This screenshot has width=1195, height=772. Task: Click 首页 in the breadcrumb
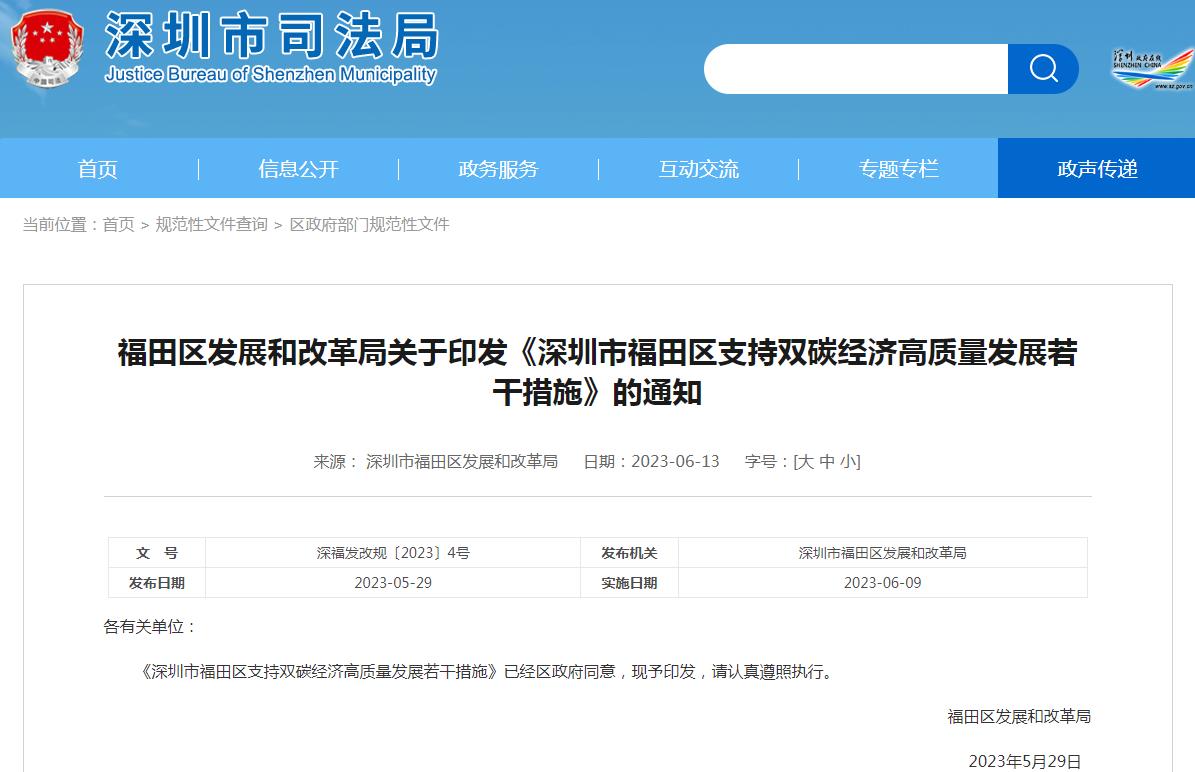(x=118, y=225)
